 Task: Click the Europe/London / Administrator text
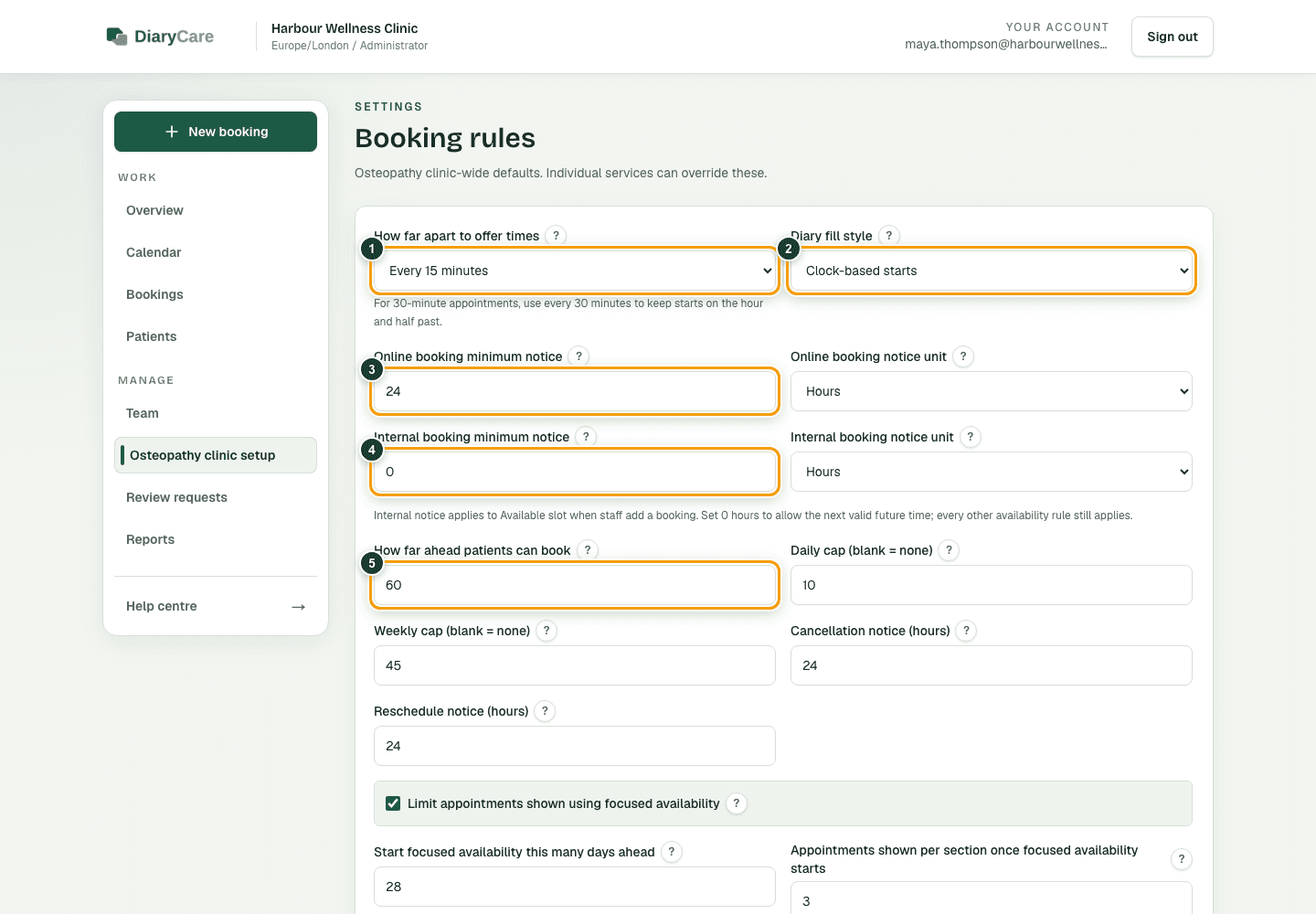[x=349, y=46]
